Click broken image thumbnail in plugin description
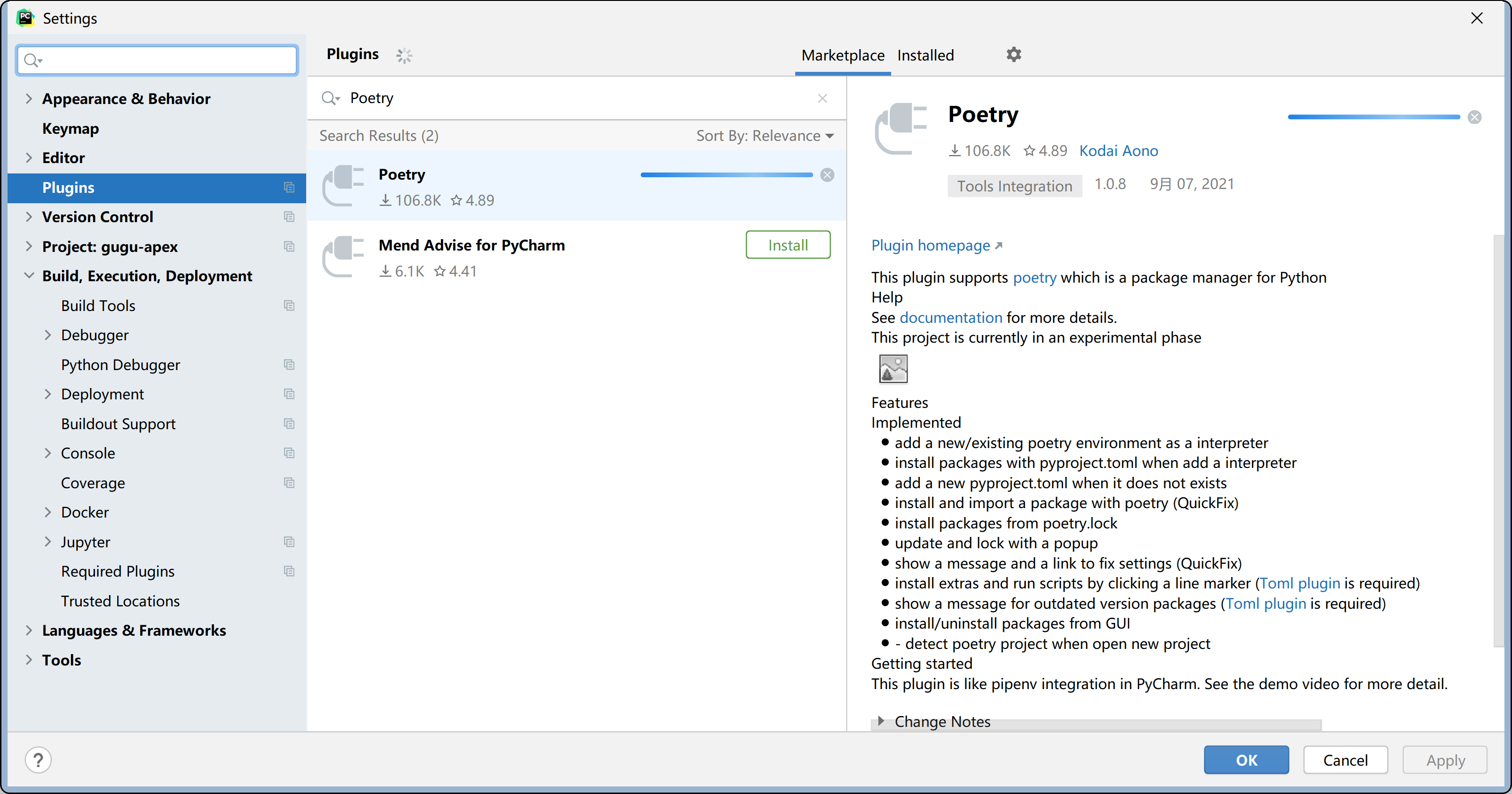The width and height of the screenshot is (1512, 794). (893, 369)
